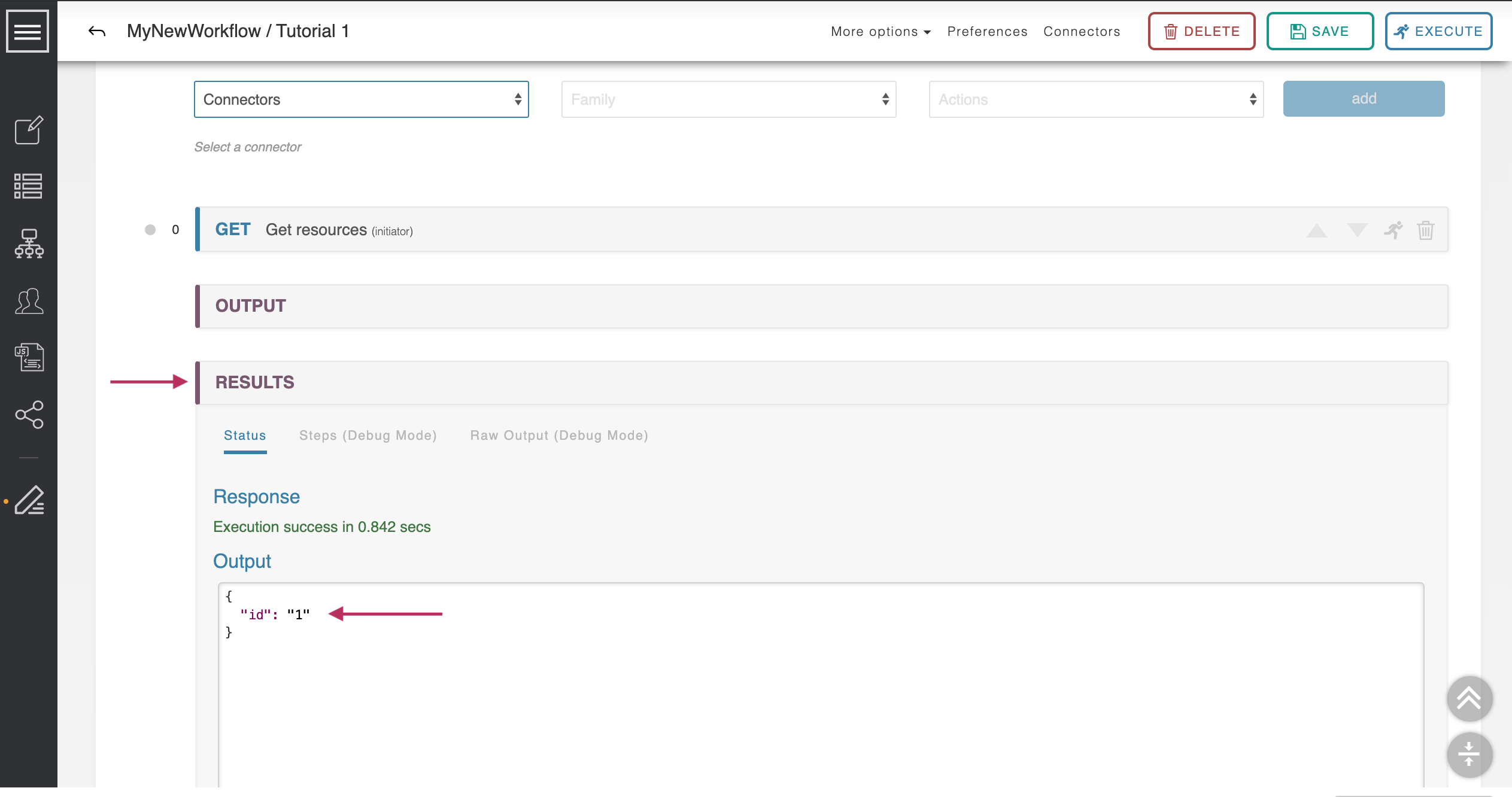The height and width of the screenshot is (797, 1512).
Task: Click the back arrow beside MyNewWorkflow
Action: (x=97, y=31)
